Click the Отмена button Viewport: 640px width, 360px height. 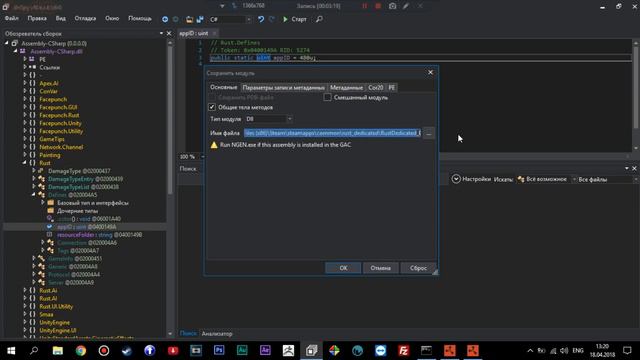click(x=380, y=268)
